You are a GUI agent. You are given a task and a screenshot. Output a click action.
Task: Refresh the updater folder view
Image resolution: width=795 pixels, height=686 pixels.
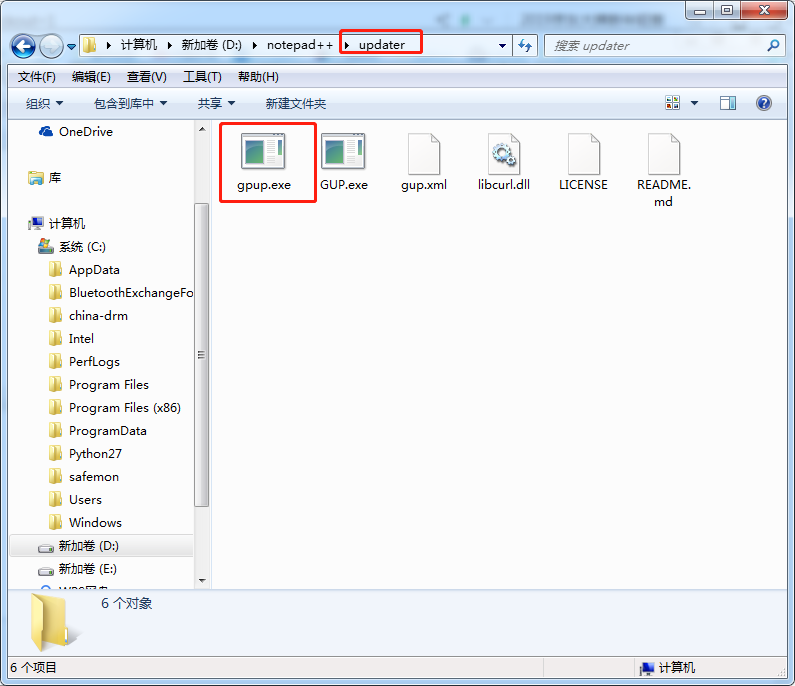point(525,46)
